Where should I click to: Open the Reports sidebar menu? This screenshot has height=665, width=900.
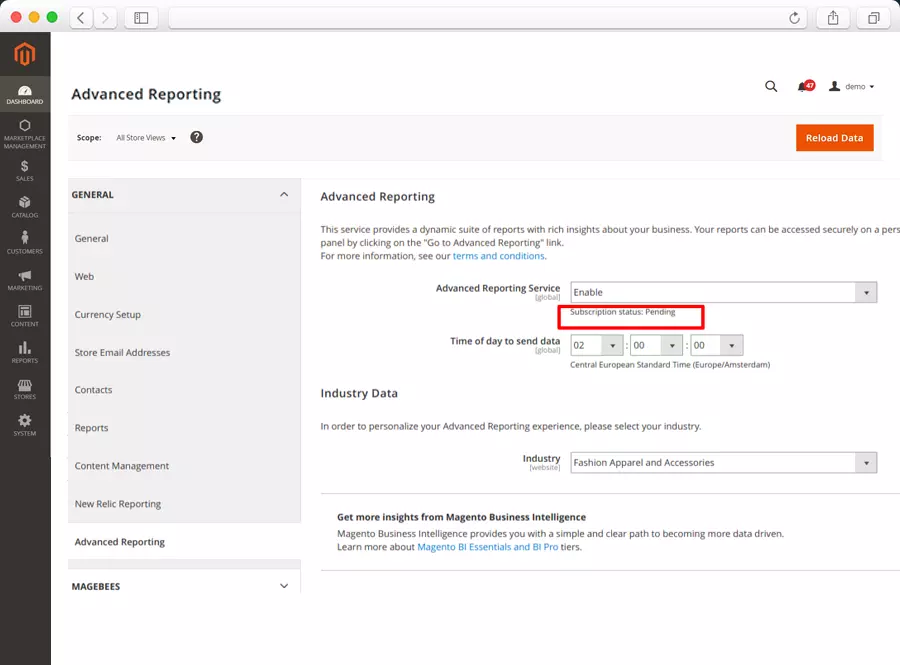coord(25,352)
